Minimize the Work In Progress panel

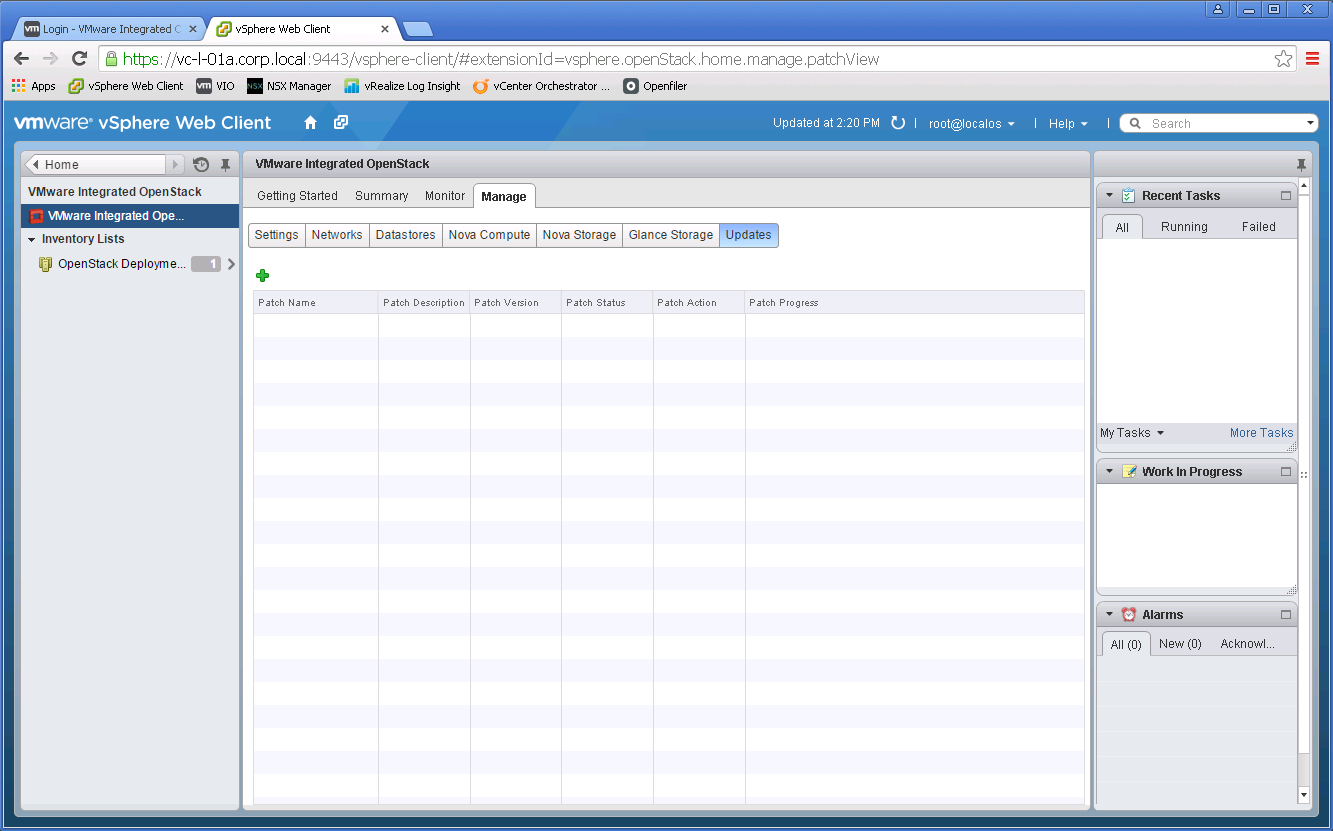(x=1286, y=472)
